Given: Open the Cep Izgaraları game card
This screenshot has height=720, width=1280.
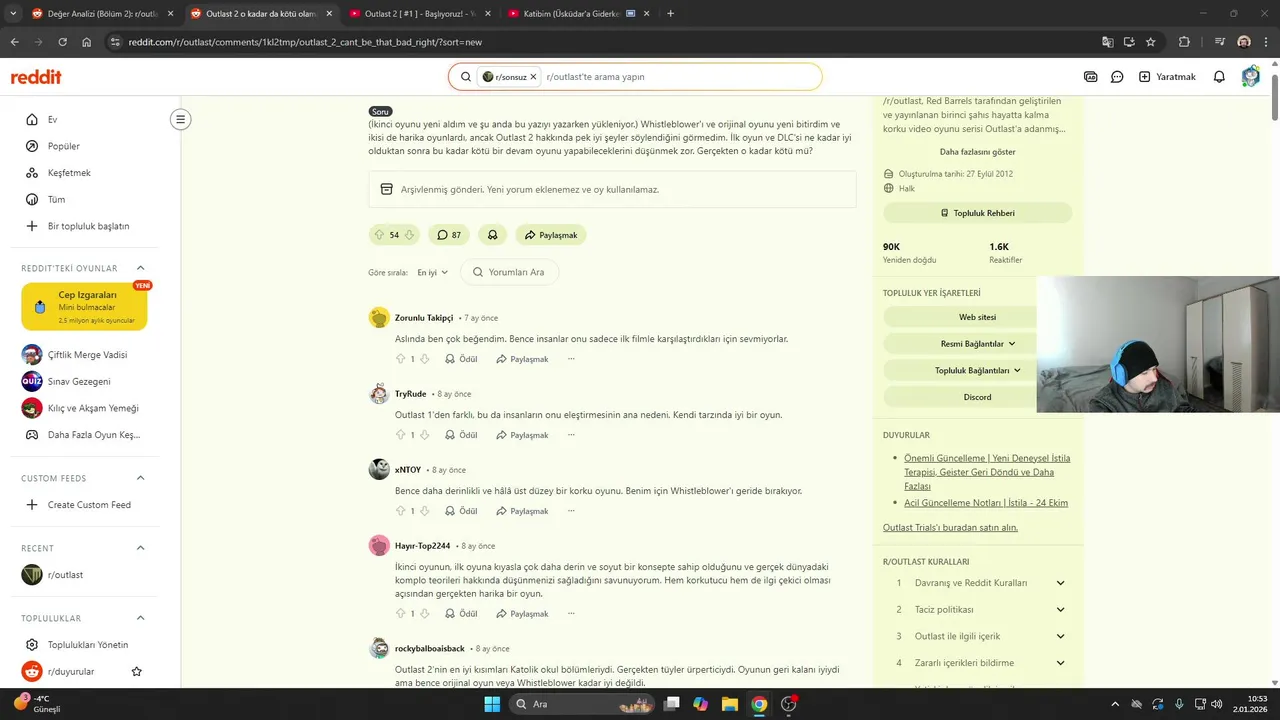Looking at the screenshot, I should tap(84, 306).
